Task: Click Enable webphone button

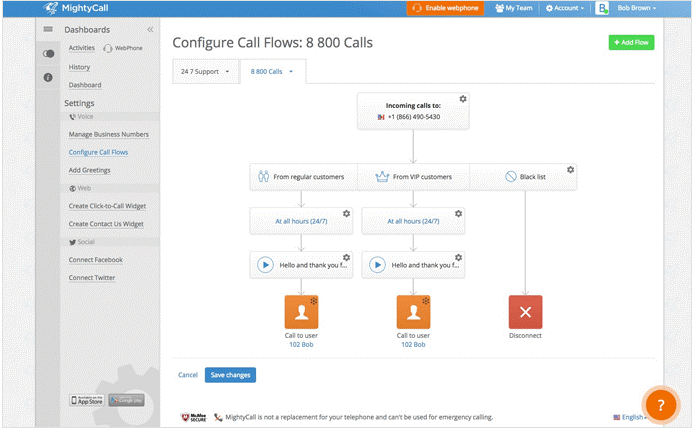Action: tap(445, 8)
